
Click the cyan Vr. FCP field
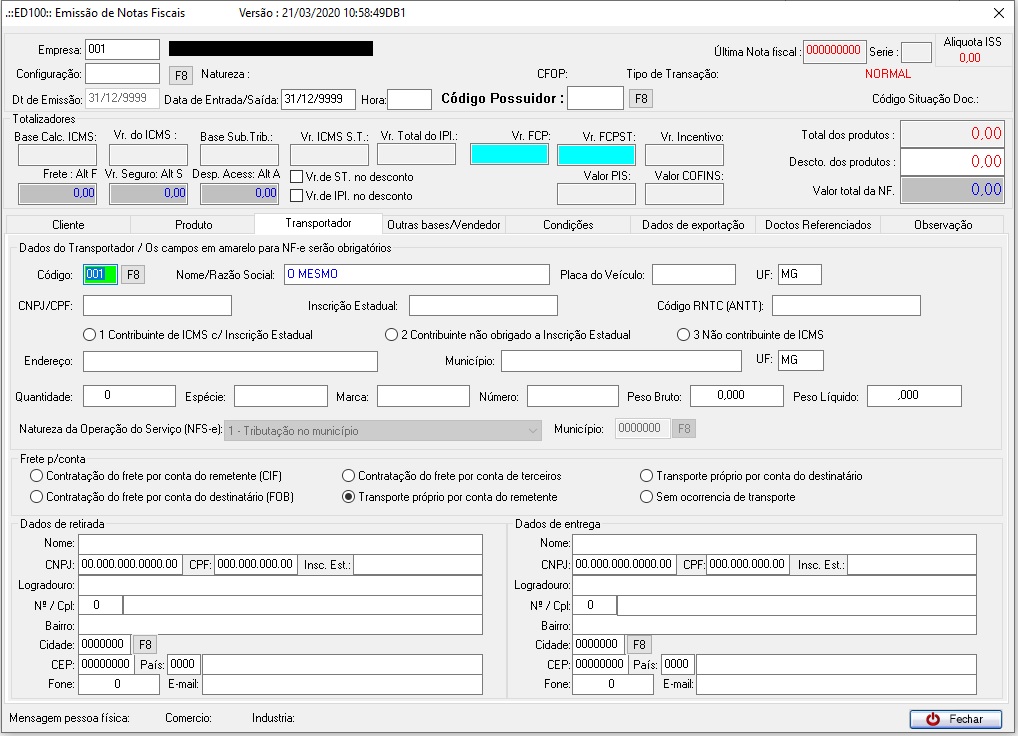click(x=509, y=155)
